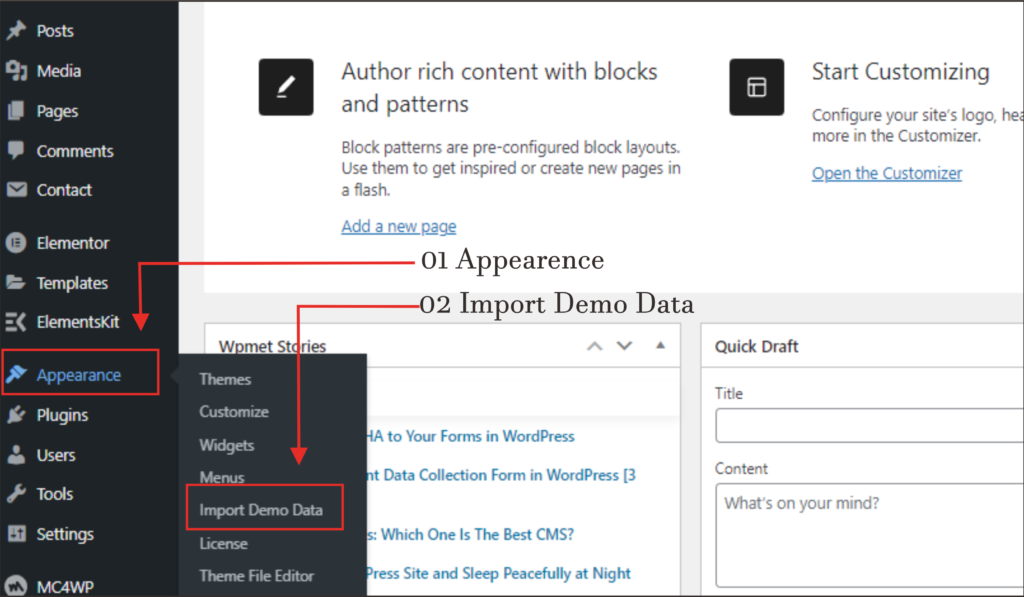Choose License from Appearance submenu

(223, 543)
